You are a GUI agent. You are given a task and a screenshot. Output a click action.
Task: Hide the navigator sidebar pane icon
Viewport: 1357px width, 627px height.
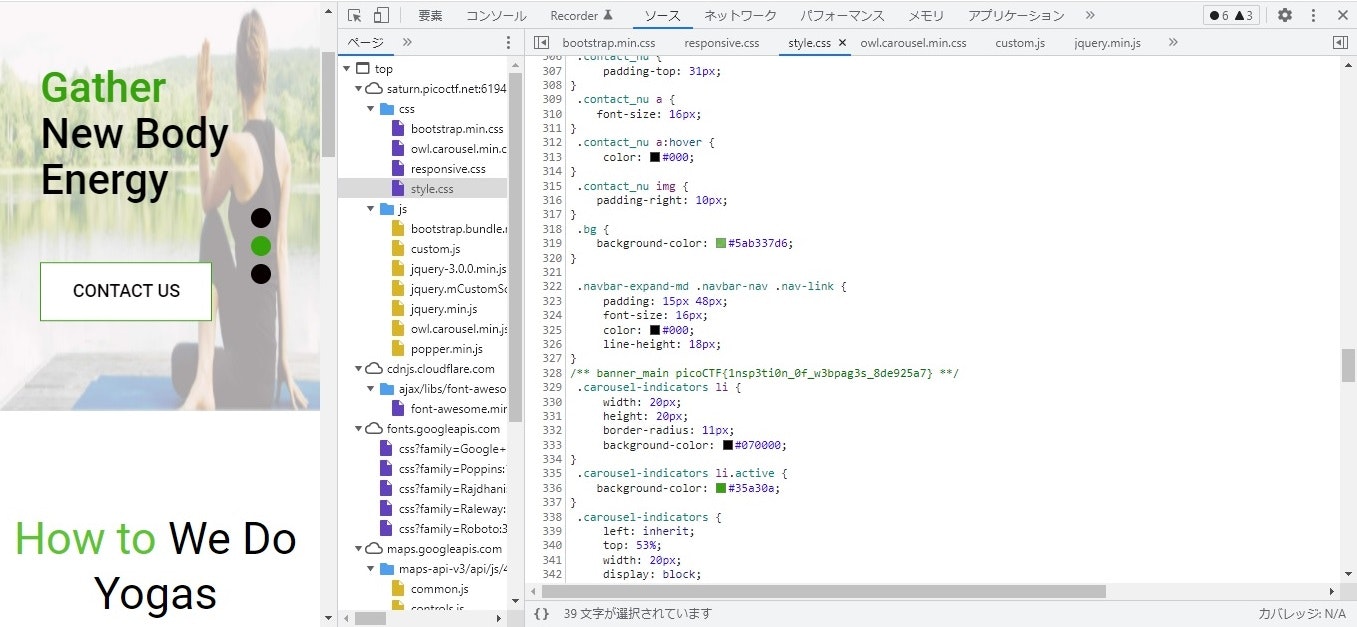point(541,43)
